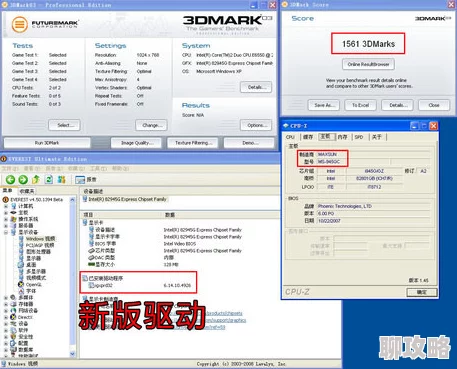Select OpenGL tree item
Image resolution: width=457 pixels, height=369 pixels.
tap(34, 284)
